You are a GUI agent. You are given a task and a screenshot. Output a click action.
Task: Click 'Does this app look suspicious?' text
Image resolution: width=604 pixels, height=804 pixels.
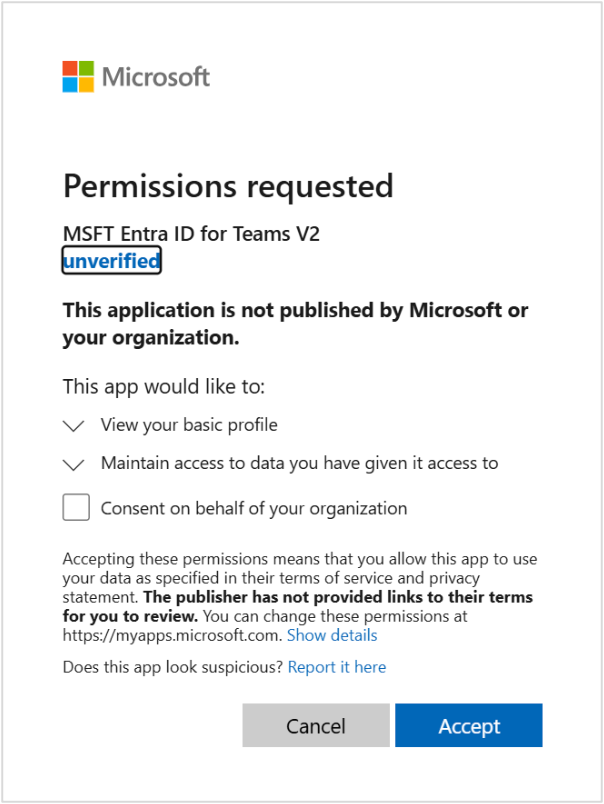[173, 667]
